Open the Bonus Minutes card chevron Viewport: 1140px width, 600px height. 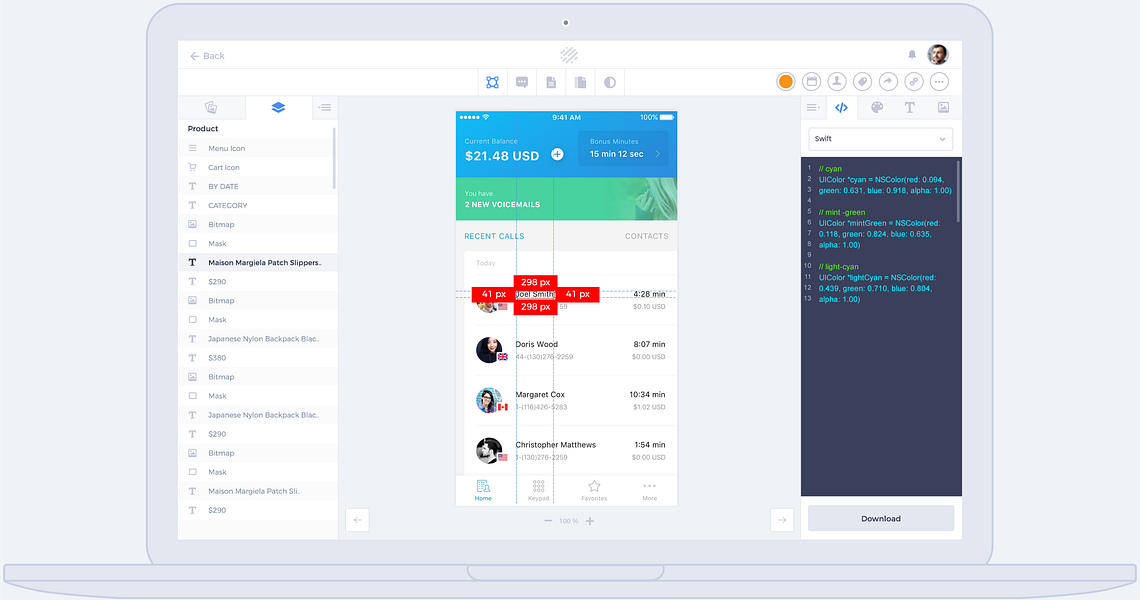click(x=658, y=154)
